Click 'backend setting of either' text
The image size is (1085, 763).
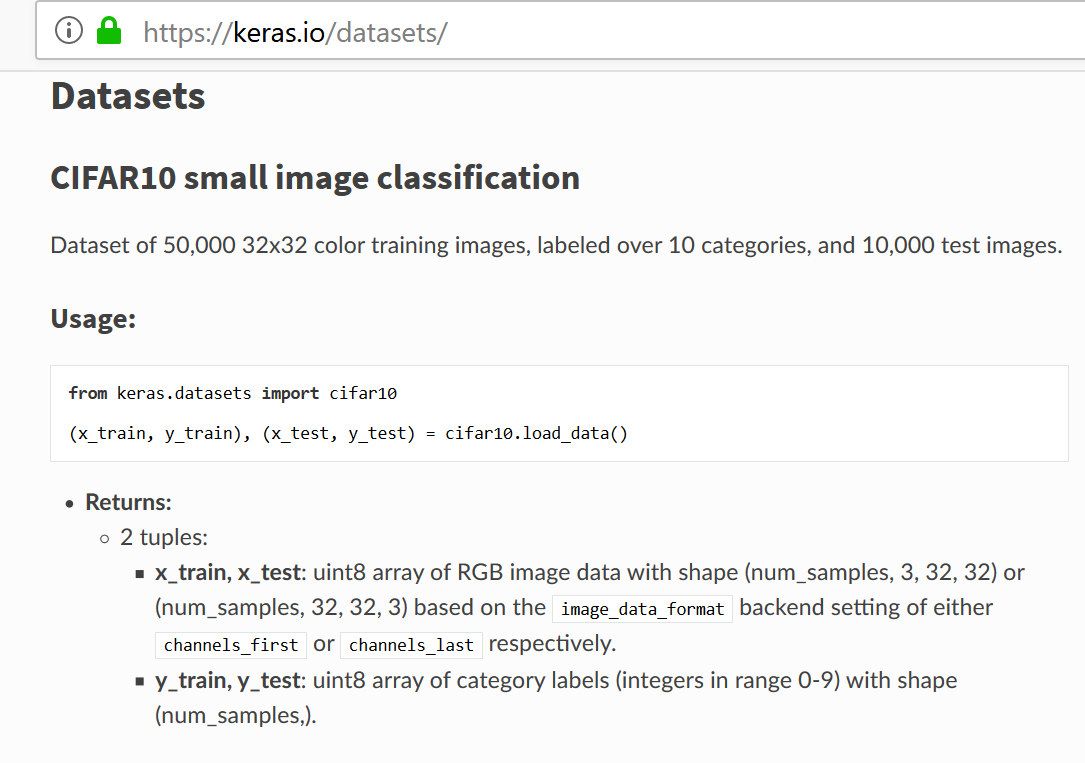[866, 607]
